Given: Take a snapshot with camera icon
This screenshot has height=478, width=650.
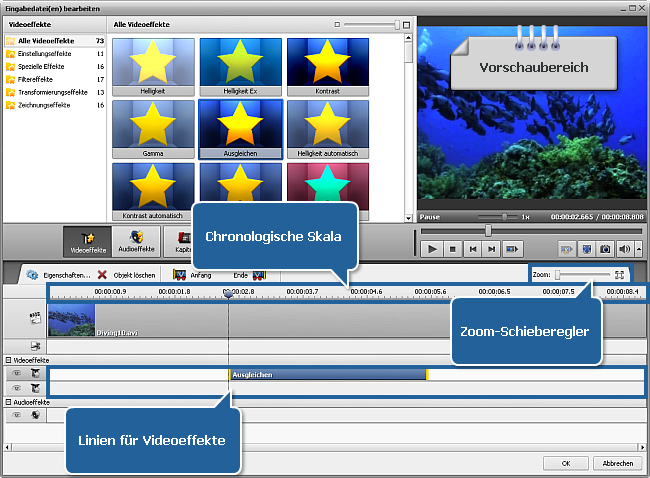Looking at the screenshot, I should pyautogui.click(x=605, y=249).
